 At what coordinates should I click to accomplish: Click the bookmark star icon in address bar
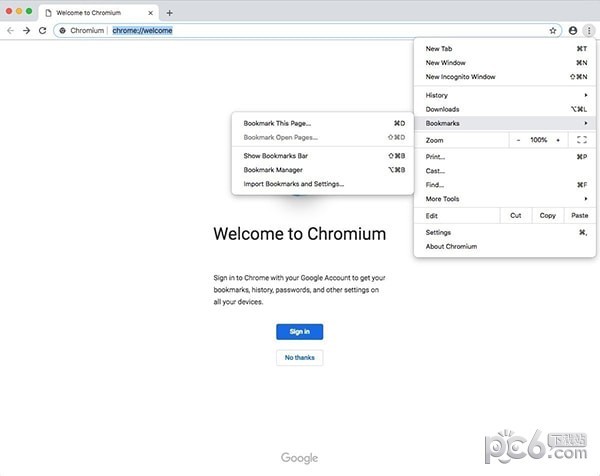[x=553, y=31]
